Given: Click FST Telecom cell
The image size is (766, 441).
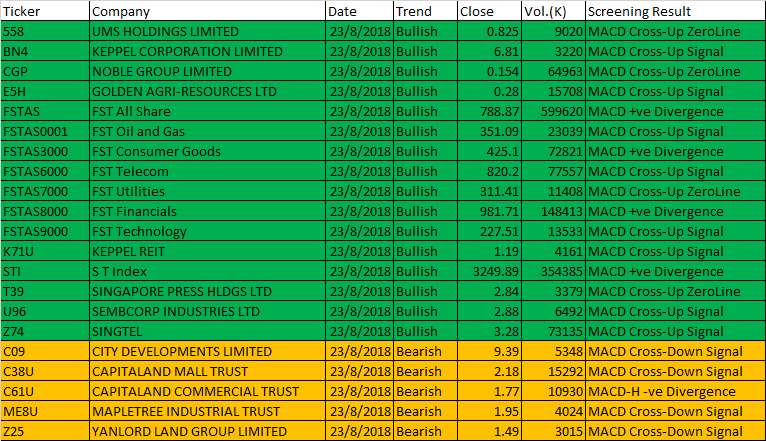Looking at the screenshot, I should 208,171.
